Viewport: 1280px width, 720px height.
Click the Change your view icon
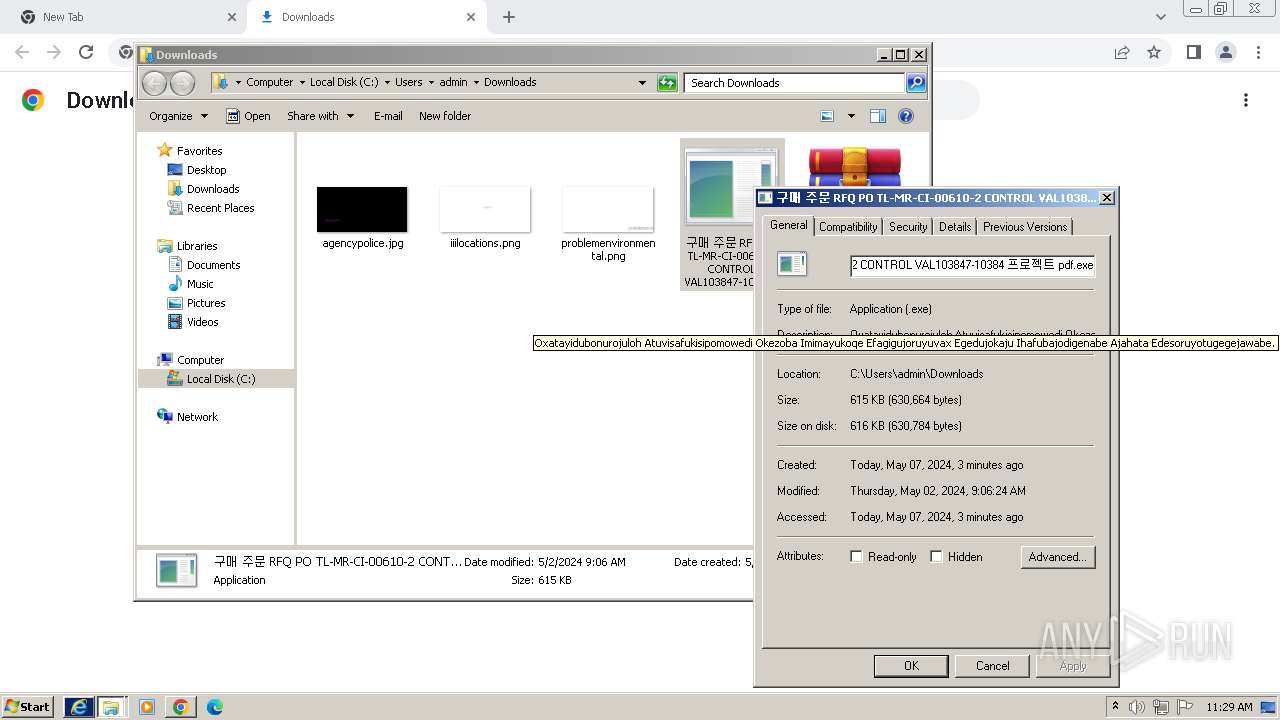[827, 116]
